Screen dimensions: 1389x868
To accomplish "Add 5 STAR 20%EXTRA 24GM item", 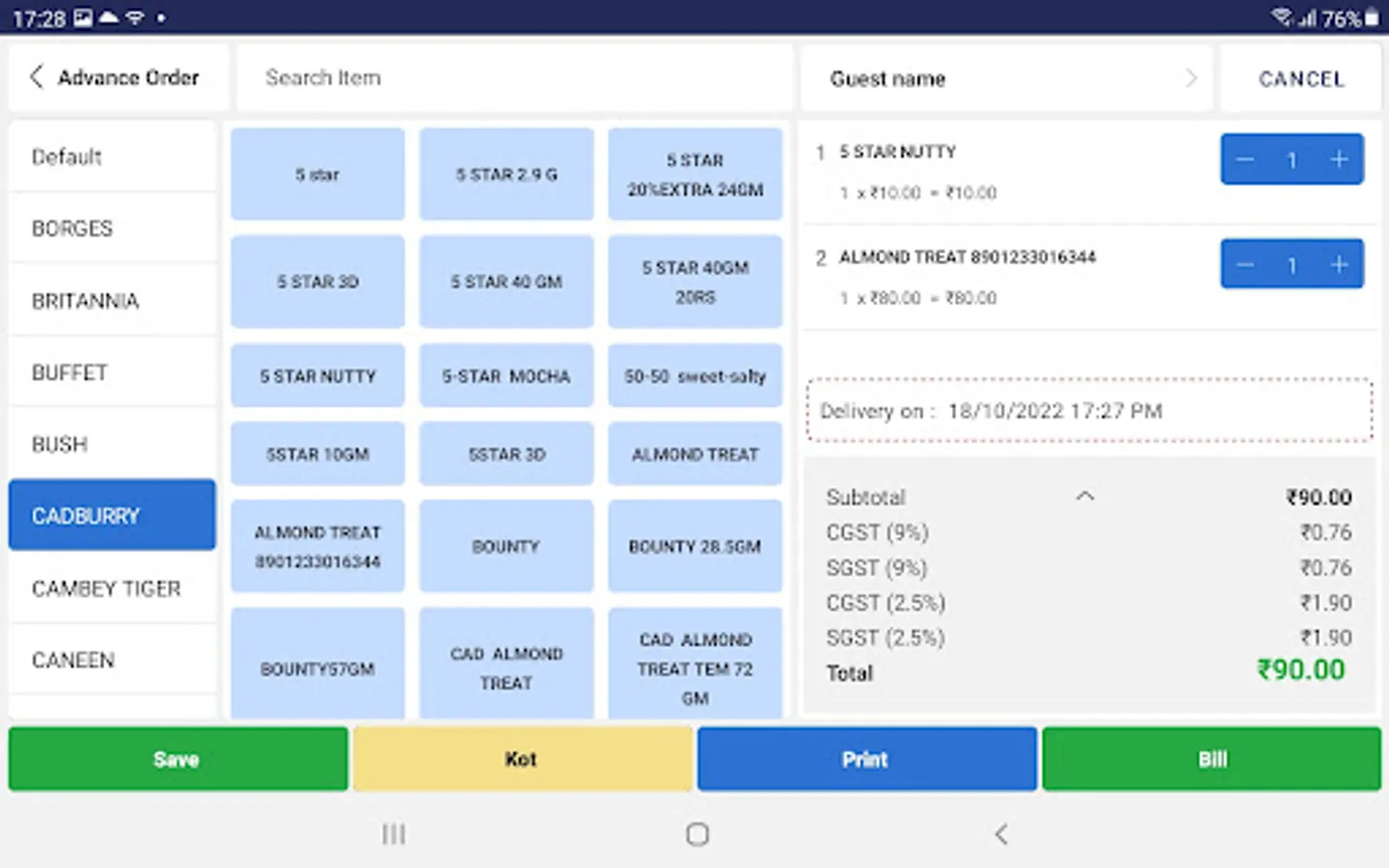I will (695, 175).
